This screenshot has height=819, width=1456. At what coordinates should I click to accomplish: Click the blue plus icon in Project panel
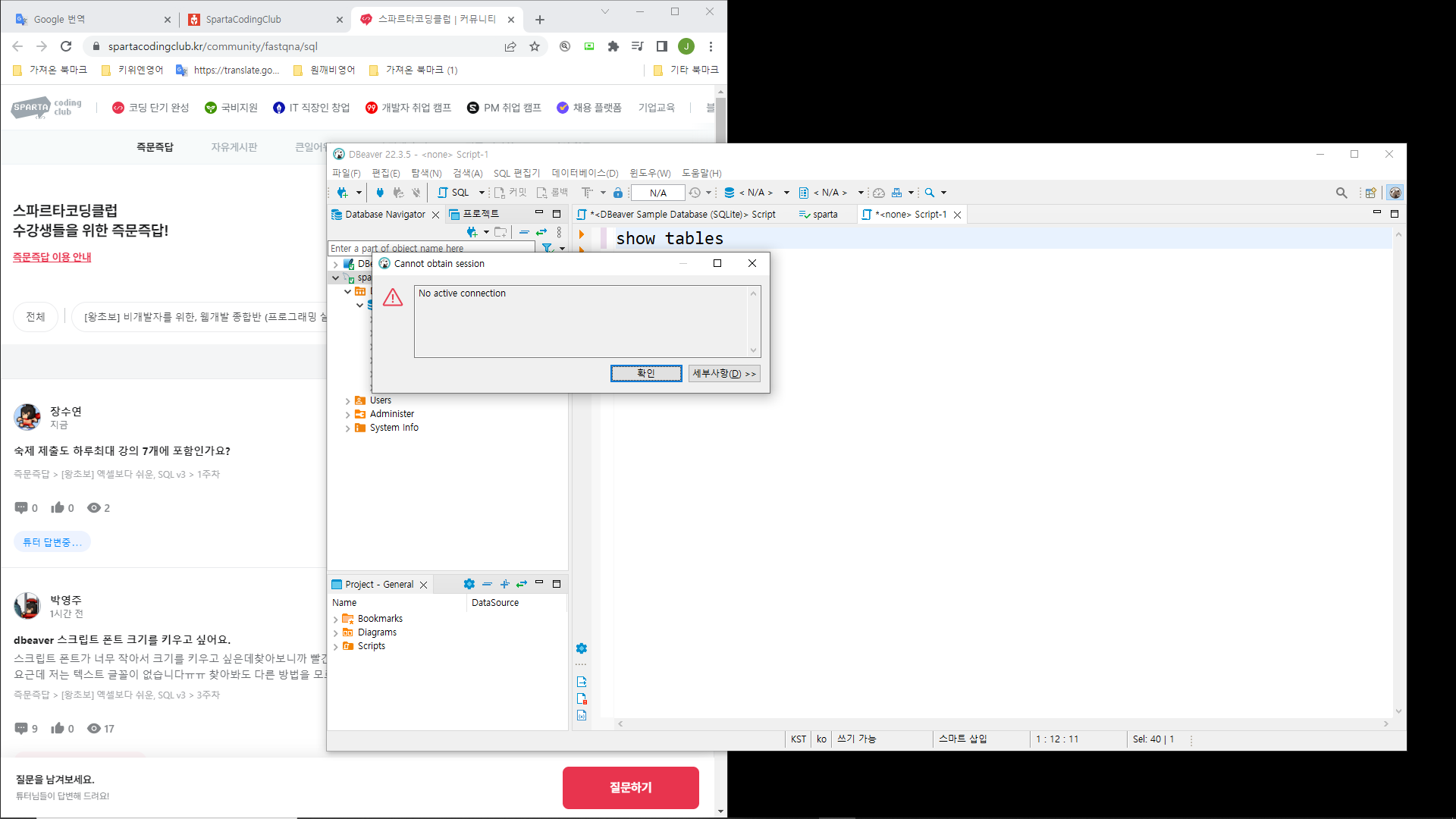(x=505, y=584)
